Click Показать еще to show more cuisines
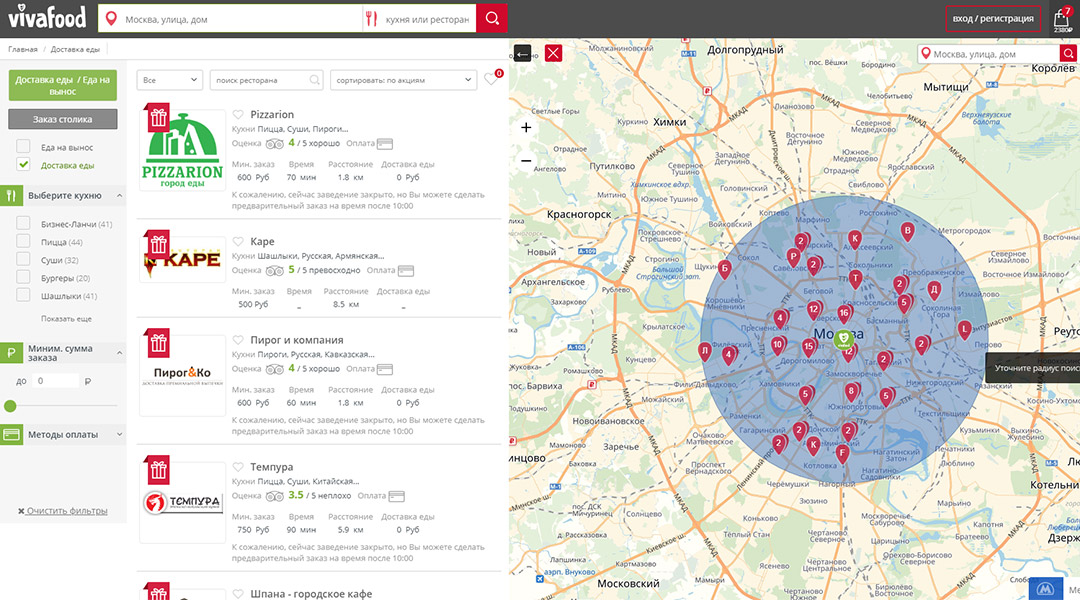The image size is (1080, 600). (66, 319)
